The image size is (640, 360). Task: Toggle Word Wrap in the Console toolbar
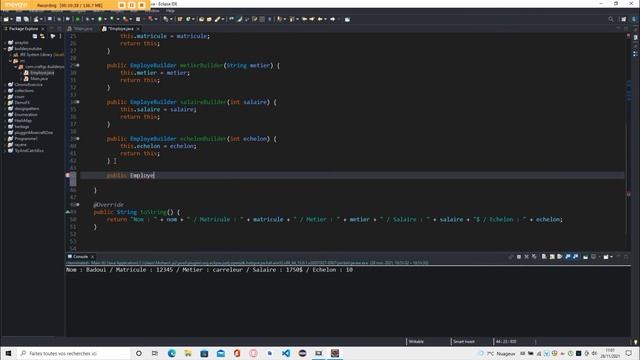click(560, 257)
